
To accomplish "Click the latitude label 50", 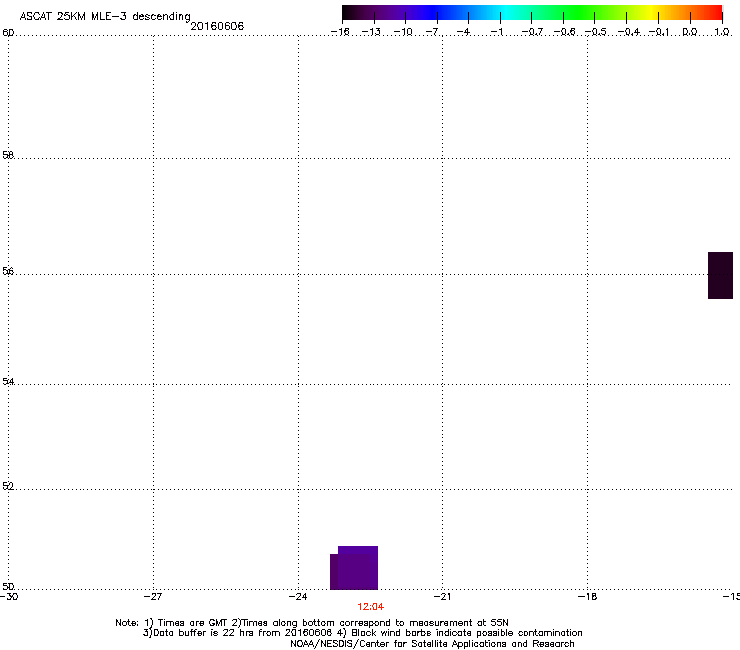I will click(x=8, y=586).
